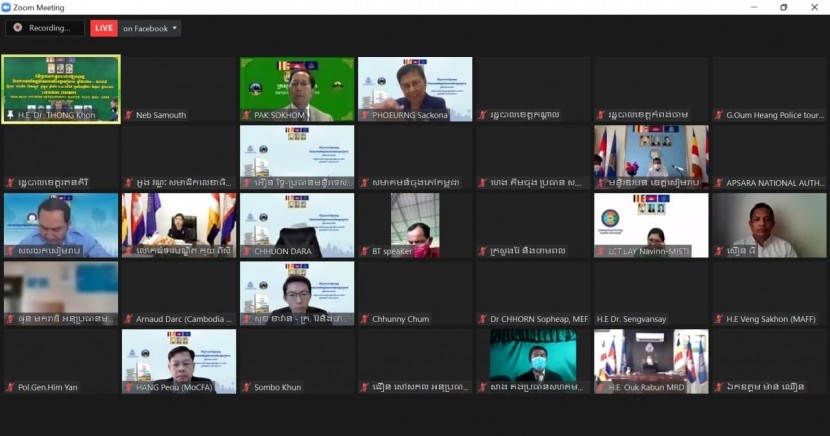
Task: Click muted mic icon beside Pol.Gen.Him Yan
Action: [x=9, y=387]
